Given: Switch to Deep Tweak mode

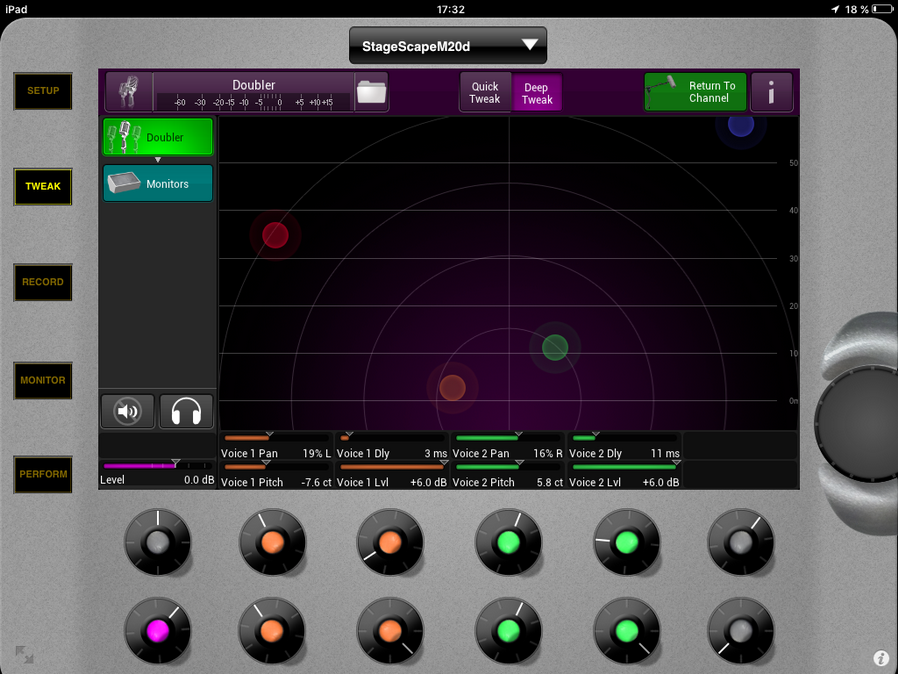Looking at the screenshot, I should [x=537, y=93].
